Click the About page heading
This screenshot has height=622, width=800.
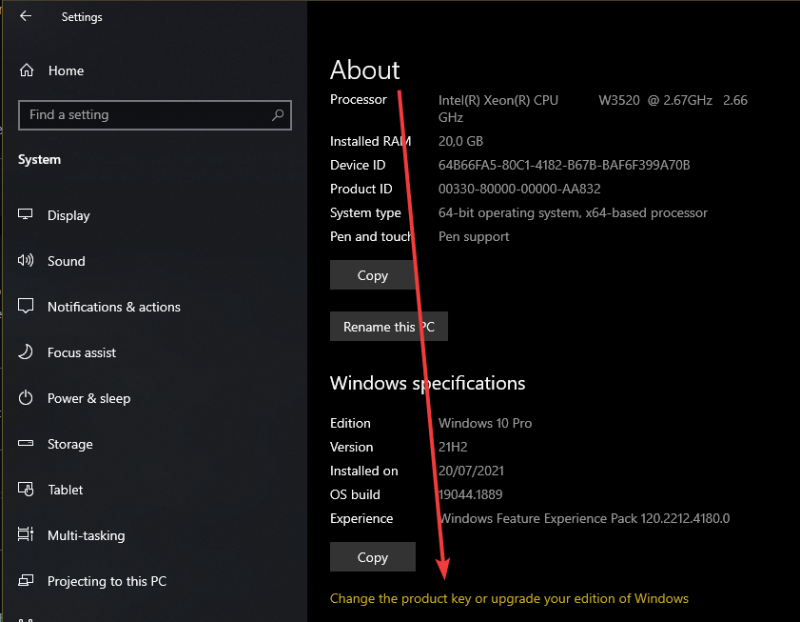click(365, 69)
